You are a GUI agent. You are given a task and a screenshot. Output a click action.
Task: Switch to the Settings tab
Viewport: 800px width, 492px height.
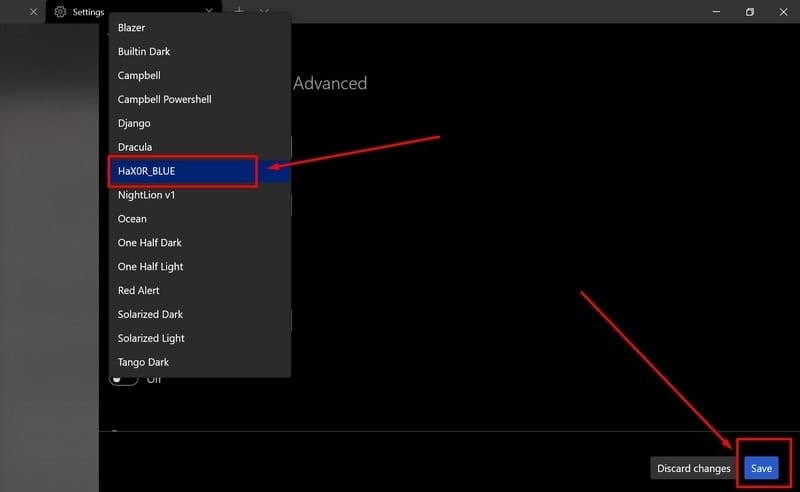(x=134, y=11)
